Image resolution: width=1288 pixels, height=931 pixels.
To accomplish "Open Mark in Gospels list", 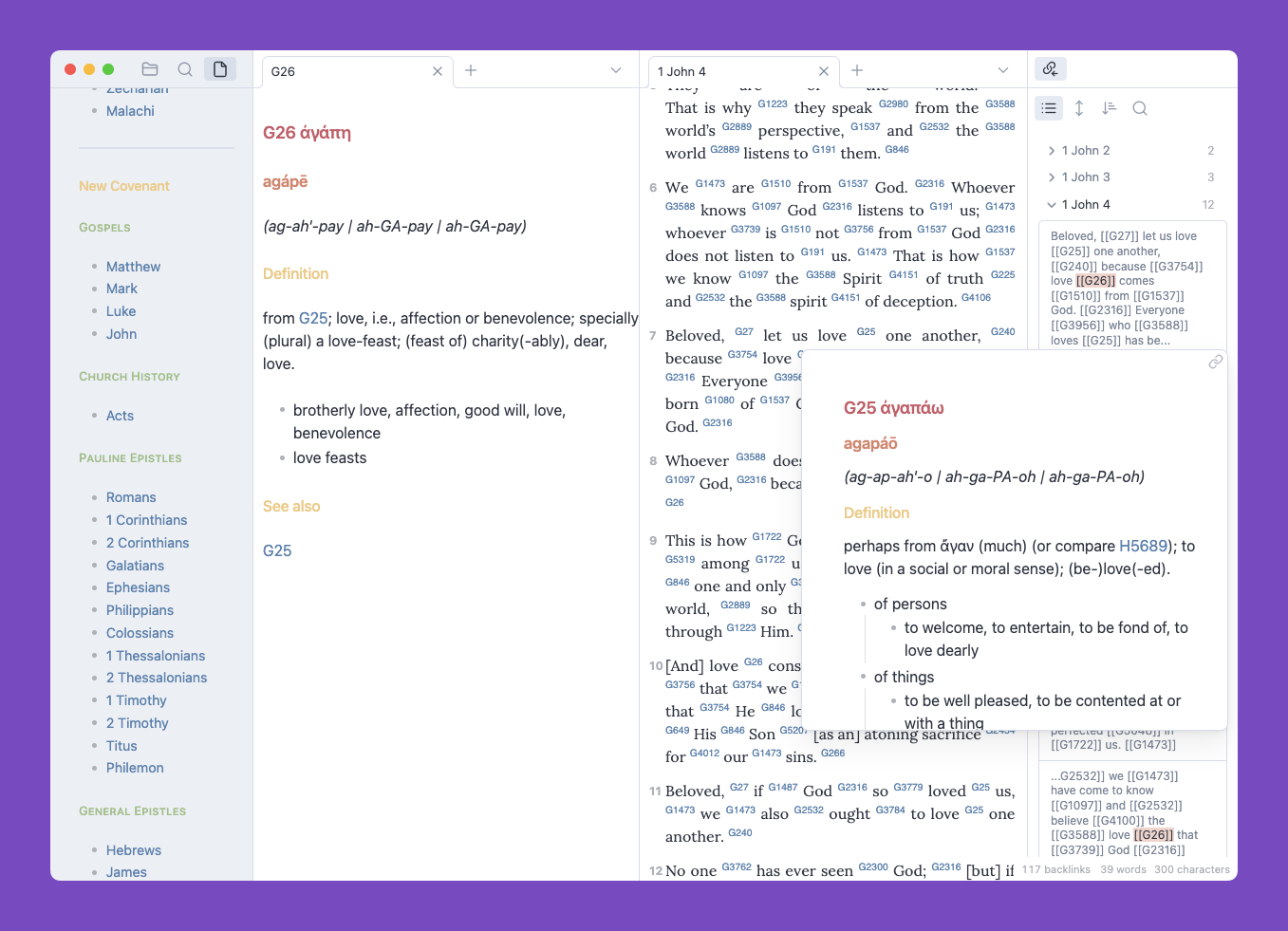I will click(x=121, y=289).
